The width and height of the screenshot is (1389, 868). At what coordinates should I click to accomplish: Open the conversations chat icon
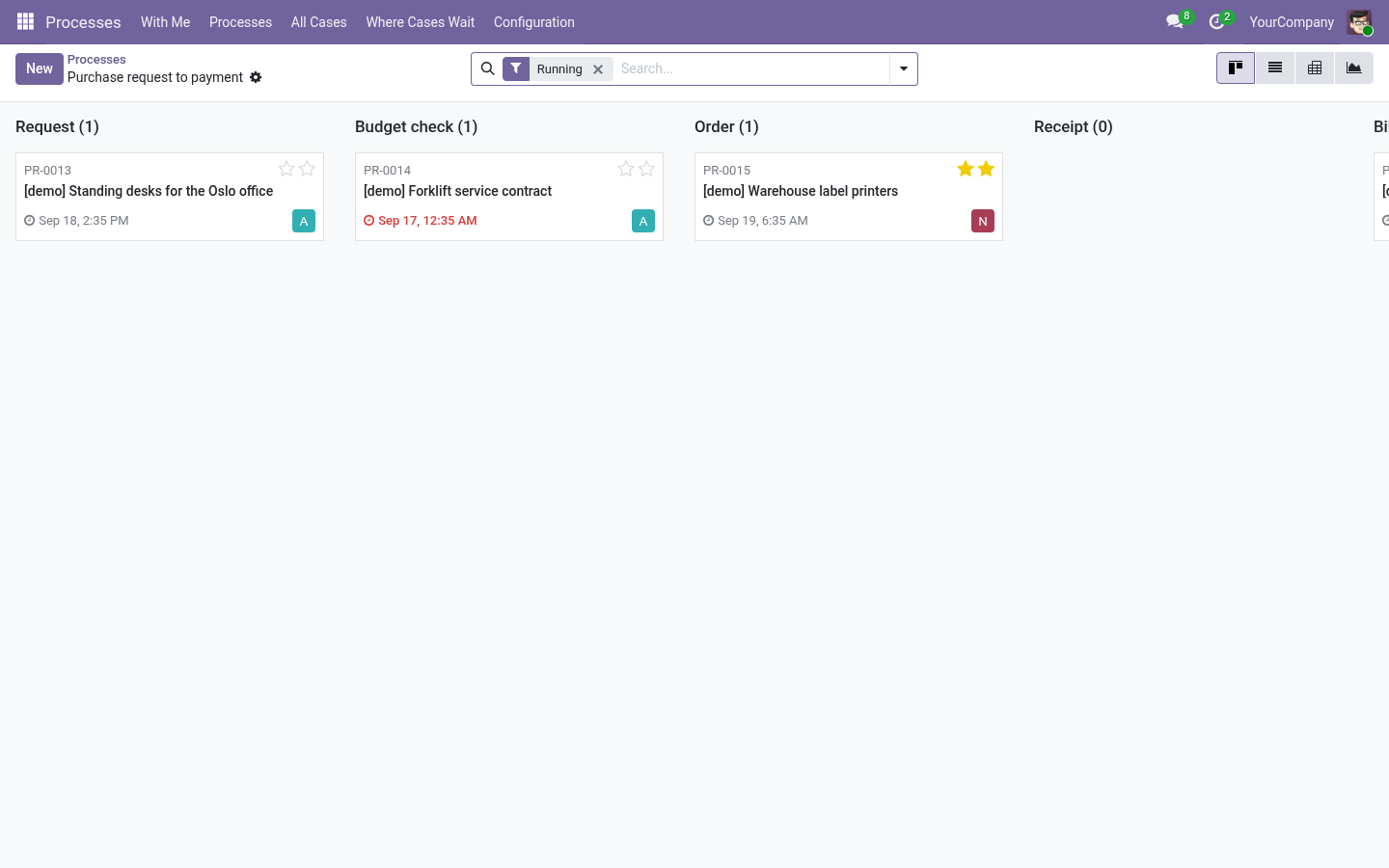click(x=1175, y=21)
